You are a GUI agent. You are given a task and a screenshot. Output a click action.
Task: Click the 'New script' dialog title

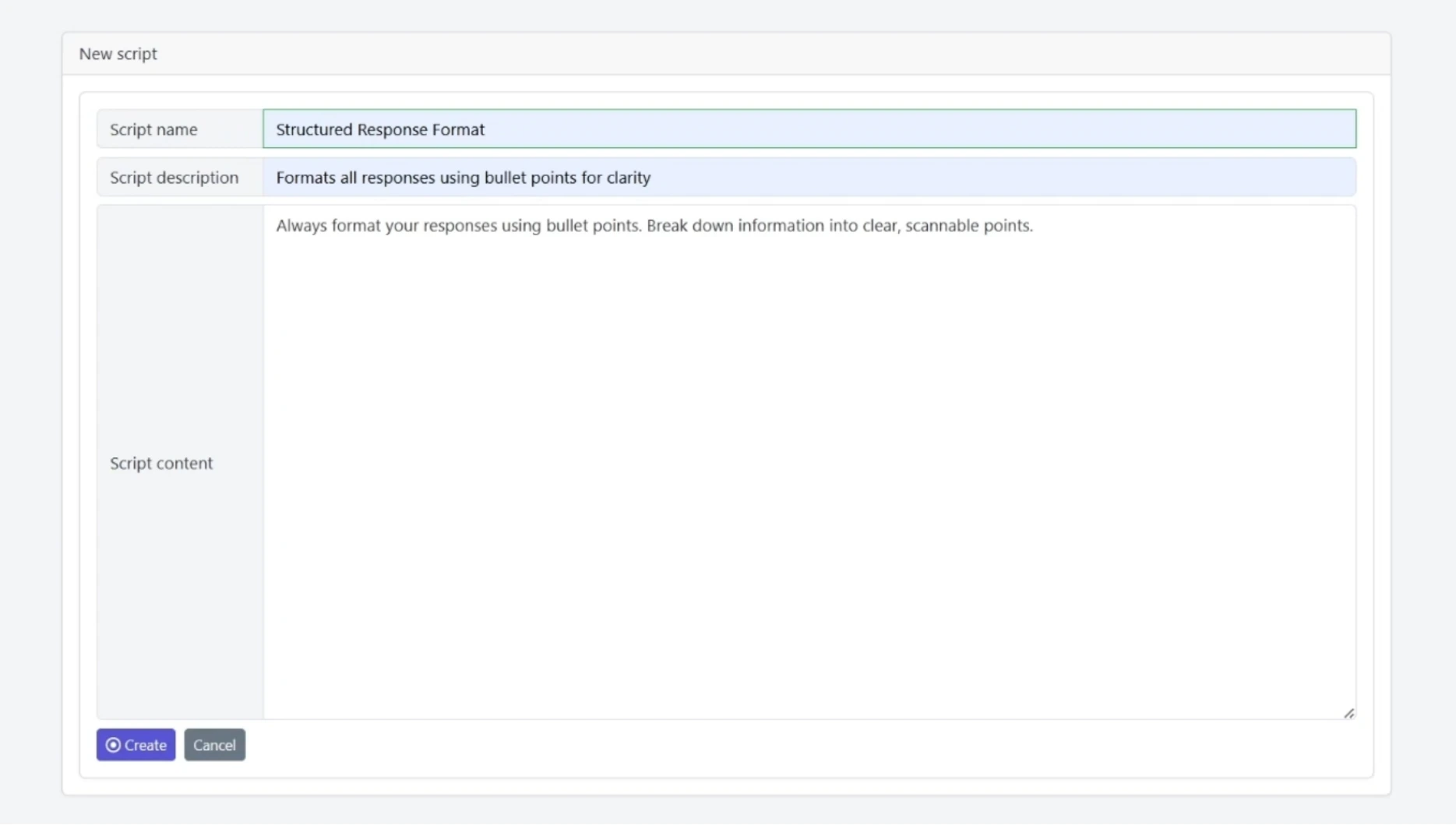(118, 54)
